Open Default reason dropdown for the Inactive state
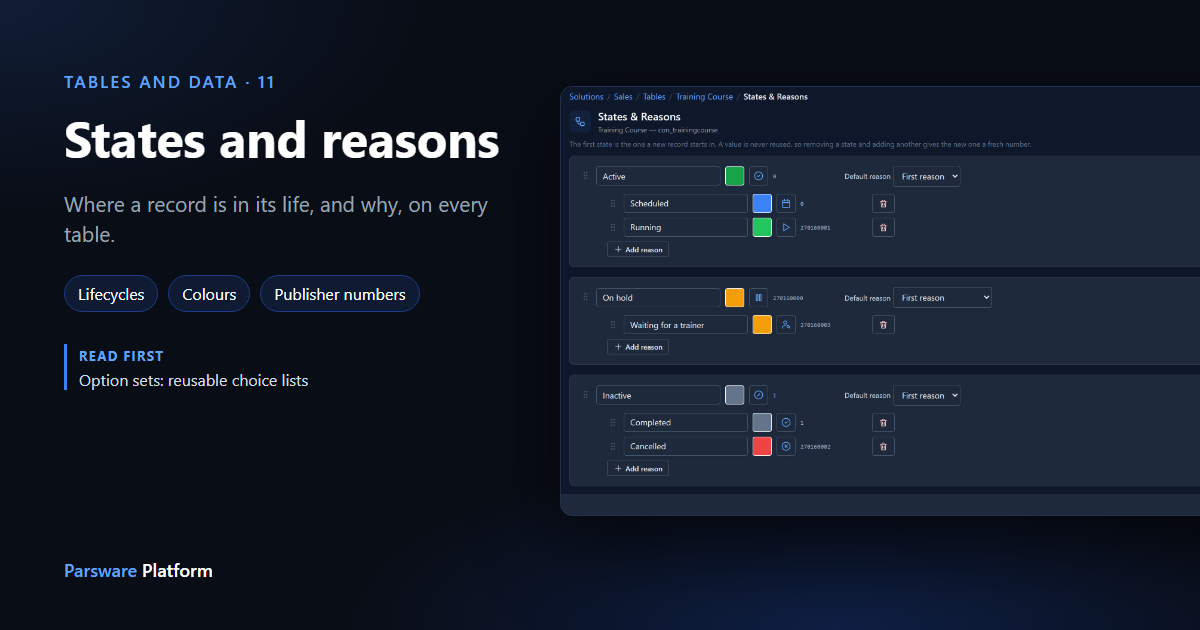 (x=927, y=395)
